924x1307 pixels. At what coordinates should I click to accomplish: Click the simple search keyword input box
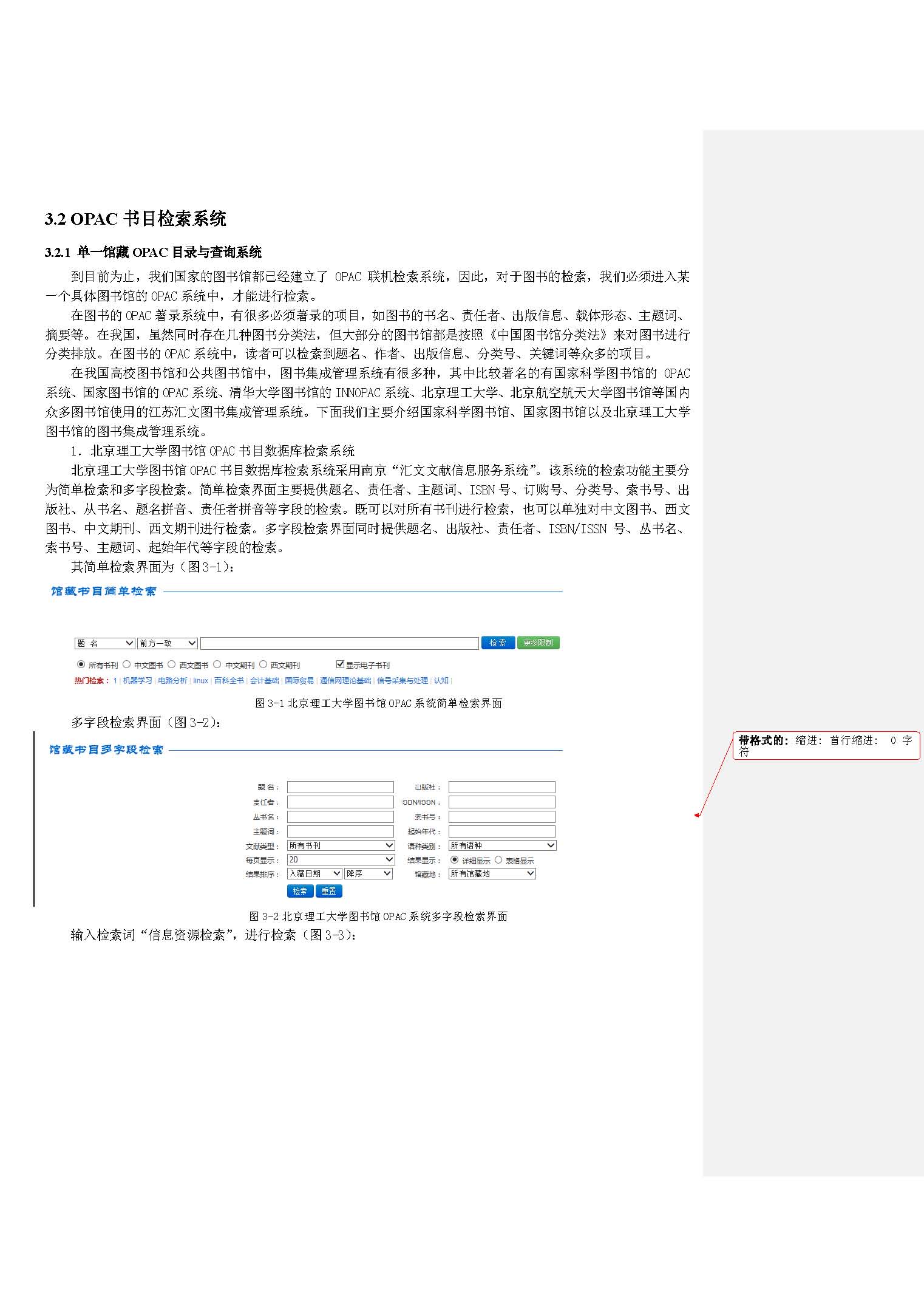339,643
